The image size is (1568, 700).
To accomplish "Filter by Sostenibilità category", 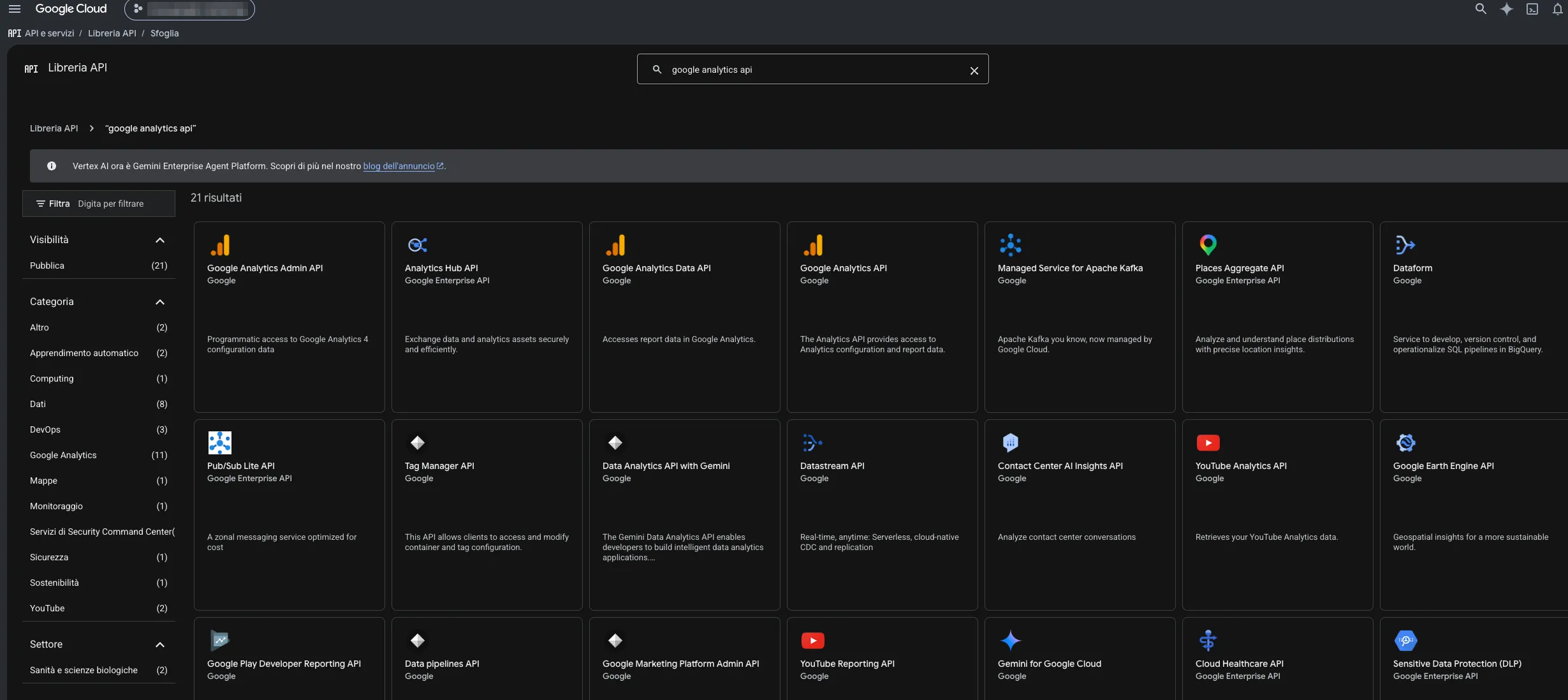I will click(99, 583).
